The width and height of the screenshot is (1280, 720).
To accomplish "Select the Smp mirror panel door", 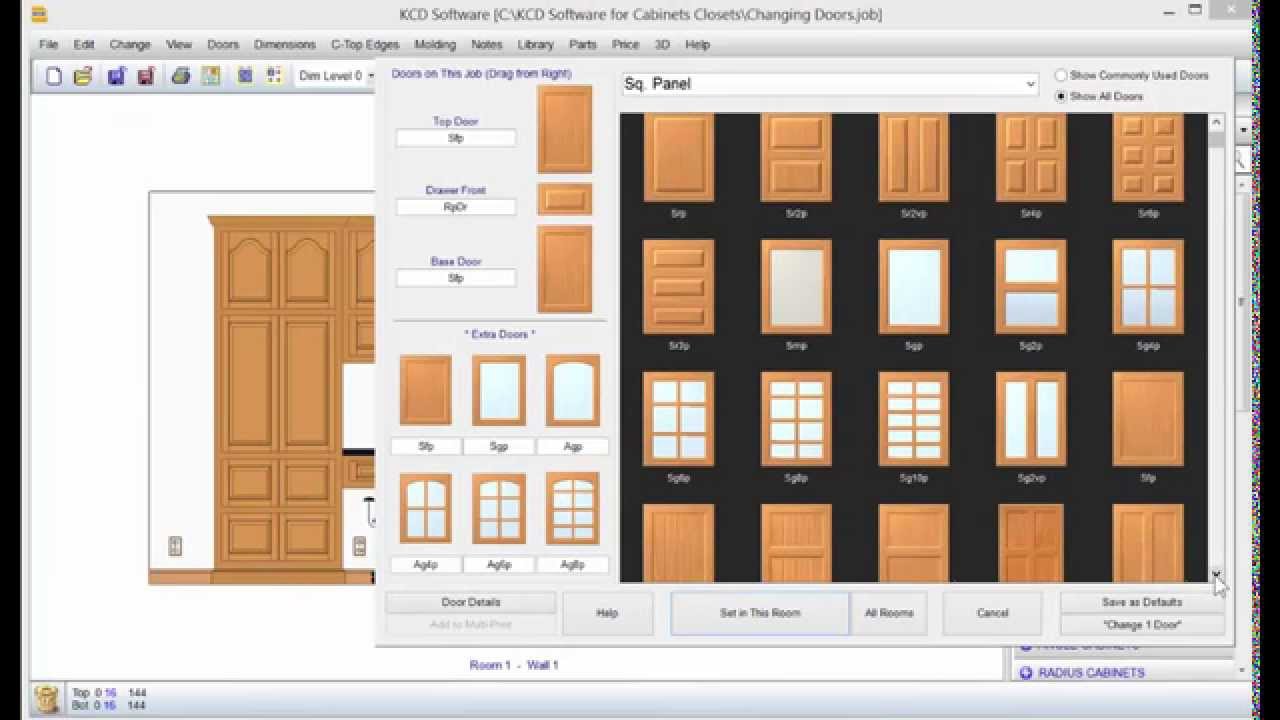I will click(796, 286).
